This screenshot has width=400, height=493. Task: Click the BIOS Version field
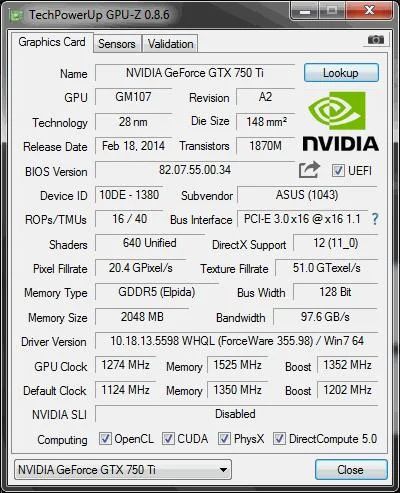click(x=195, y=170)
